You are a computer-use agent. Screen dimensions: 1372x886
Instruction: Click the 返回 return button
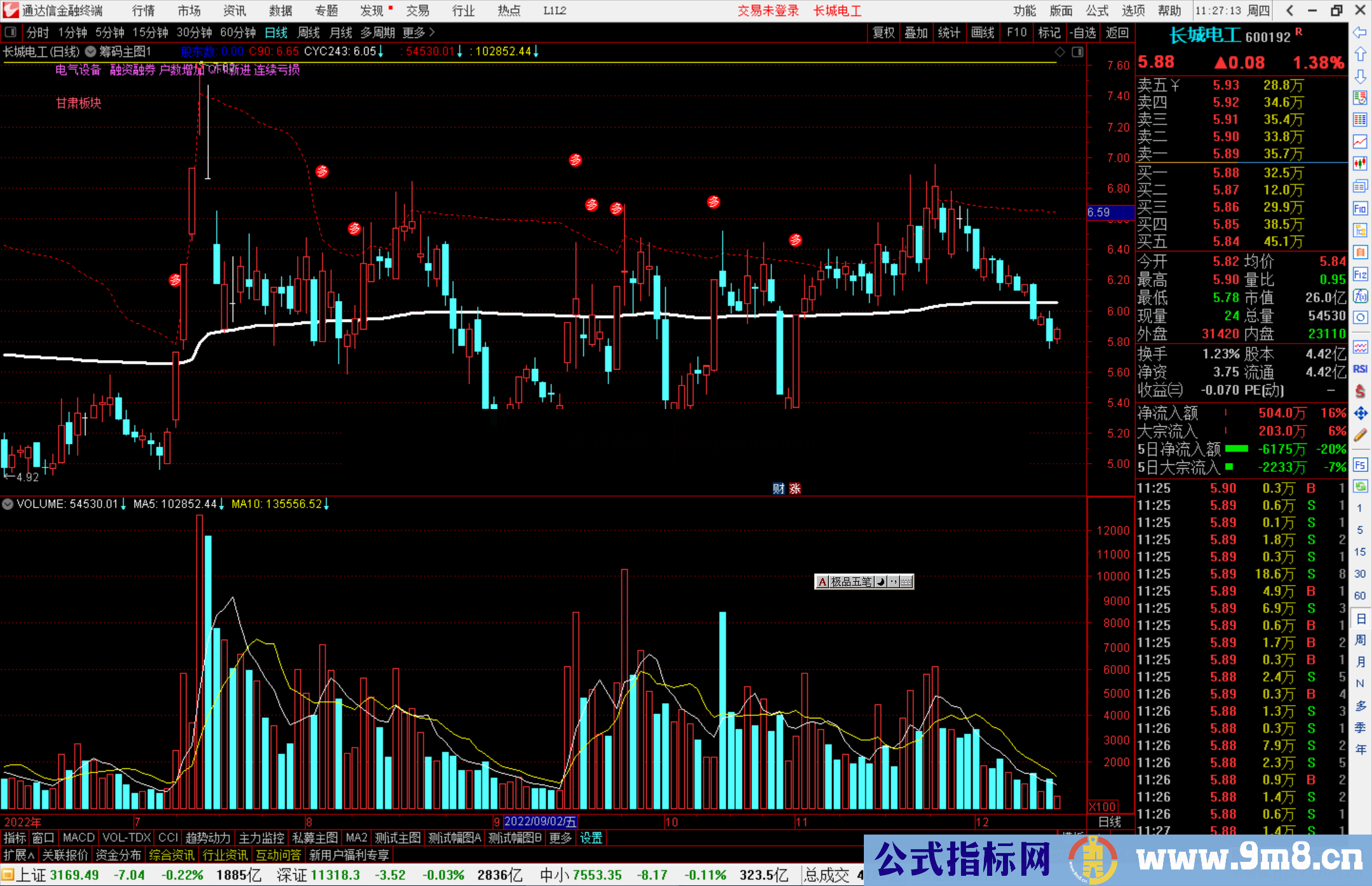tap(1117, 32)
